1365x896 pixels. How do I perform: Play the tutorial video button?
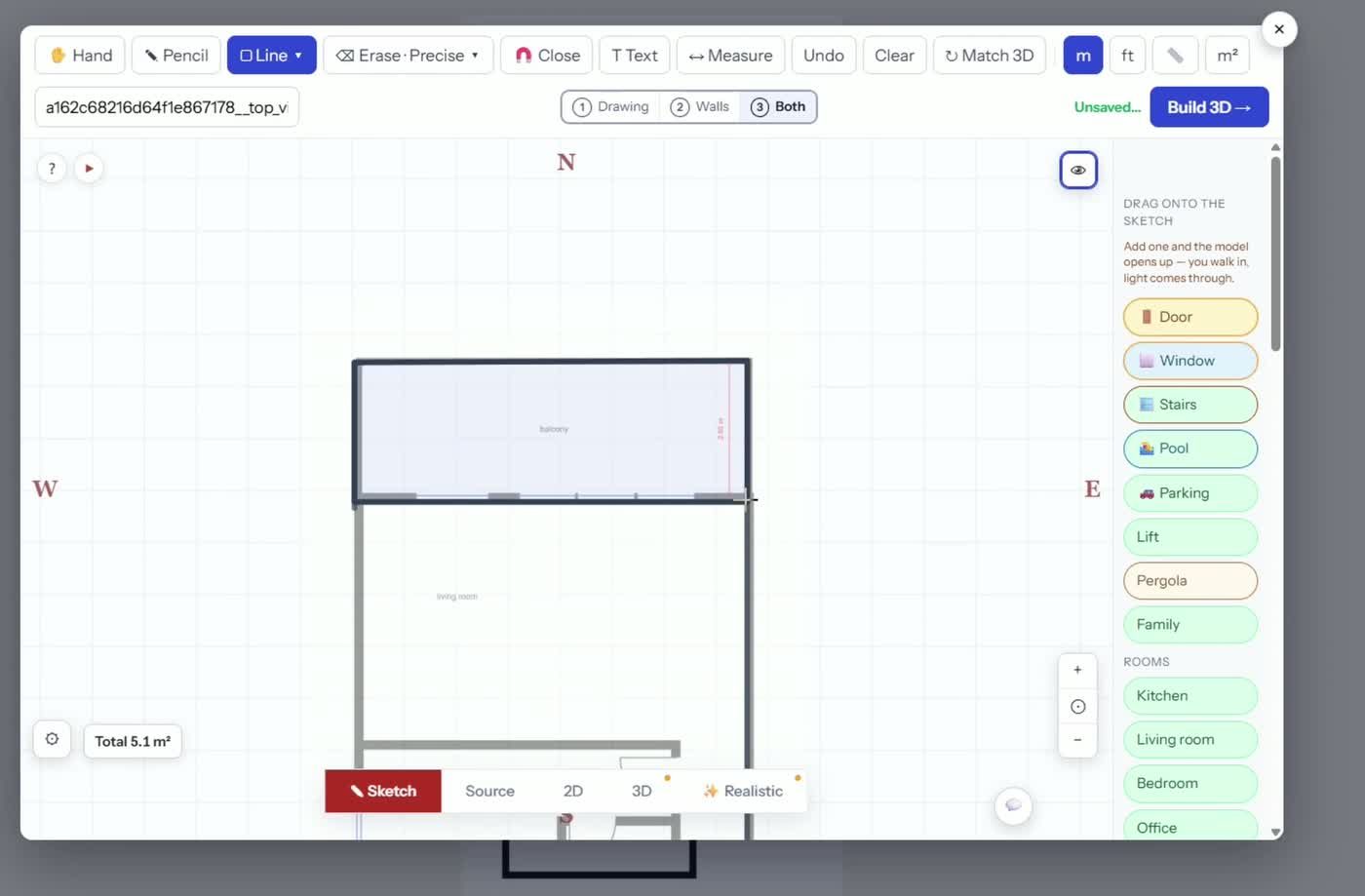pyautogui.click(x=89, y=169)
